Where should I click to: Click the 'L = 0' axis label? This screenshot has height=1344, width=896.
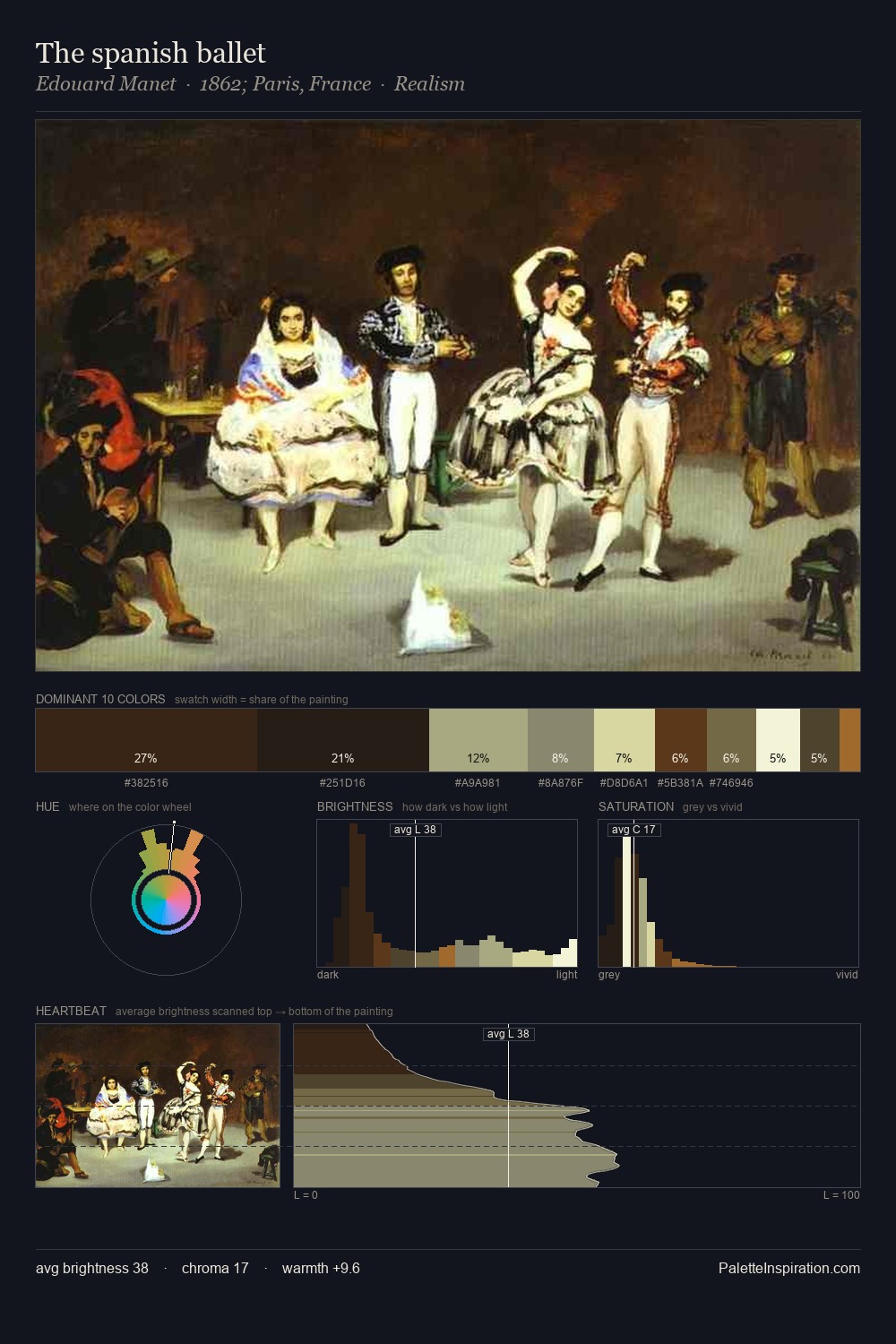click(306, 1195)
